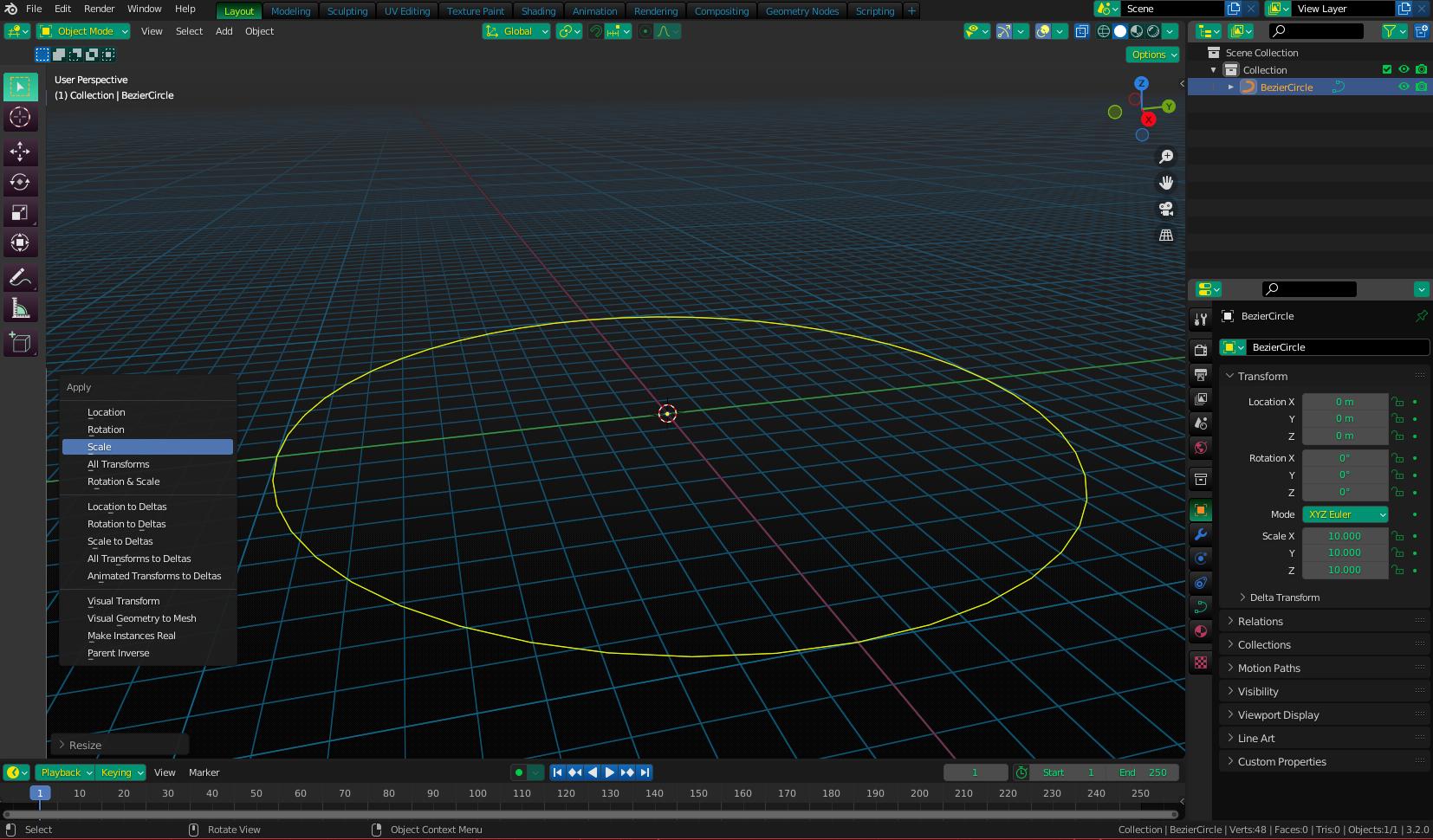Click the End frame 250 field
Image resolution: width=1433 pixels, height=840 pixels.
pos(1142,772)
